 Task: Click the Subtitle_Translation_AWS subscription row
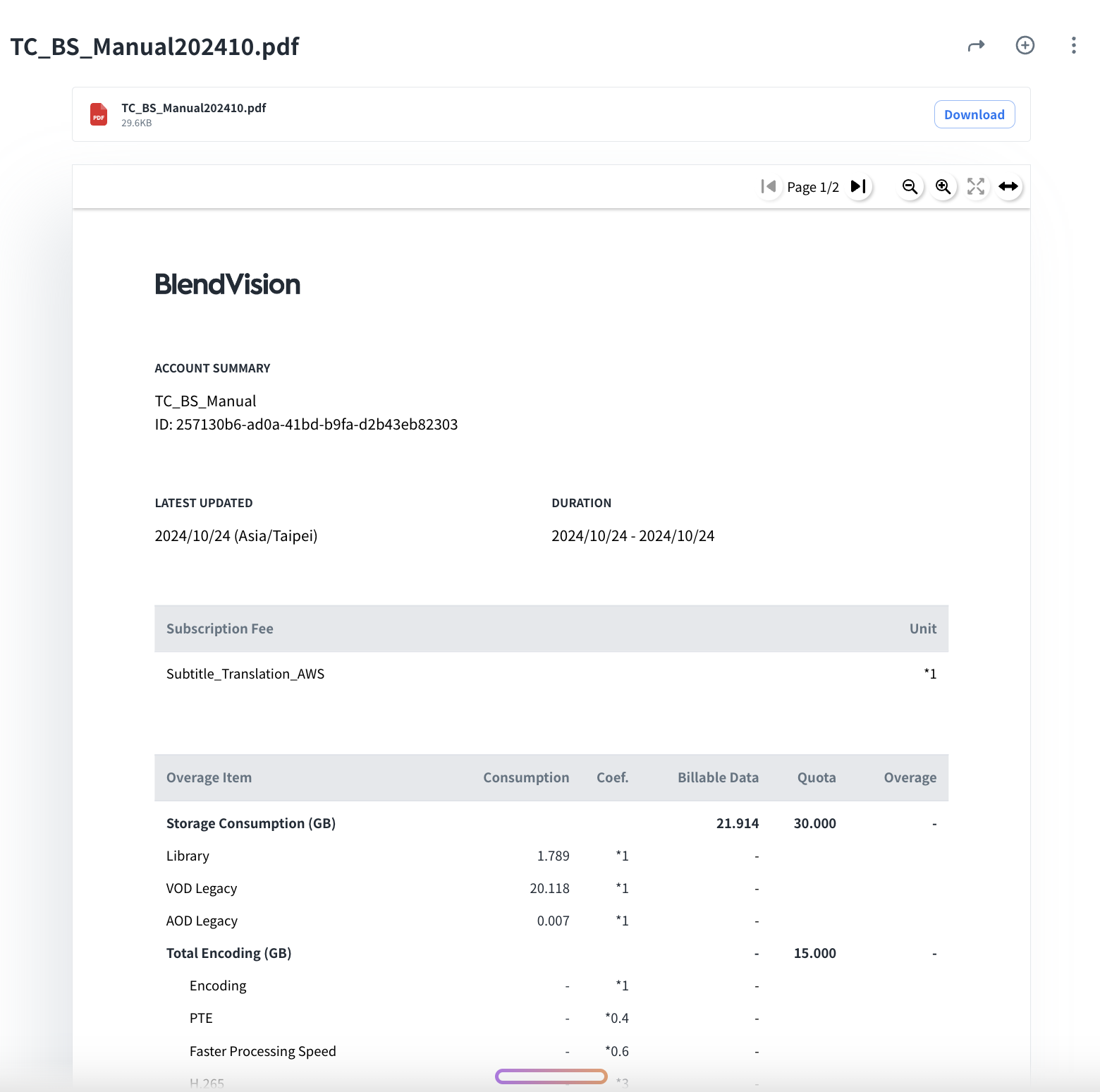[x=245, y=674]
